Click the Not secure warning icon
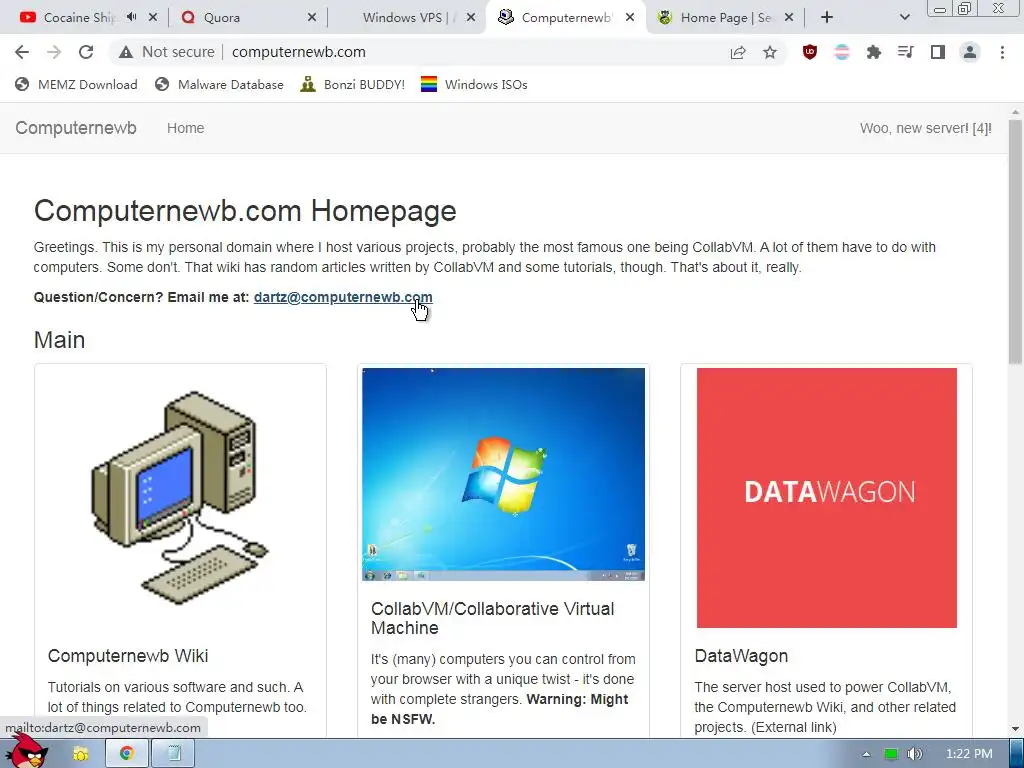The height and width of the screenshot is (768, 1024). [126, 52]
